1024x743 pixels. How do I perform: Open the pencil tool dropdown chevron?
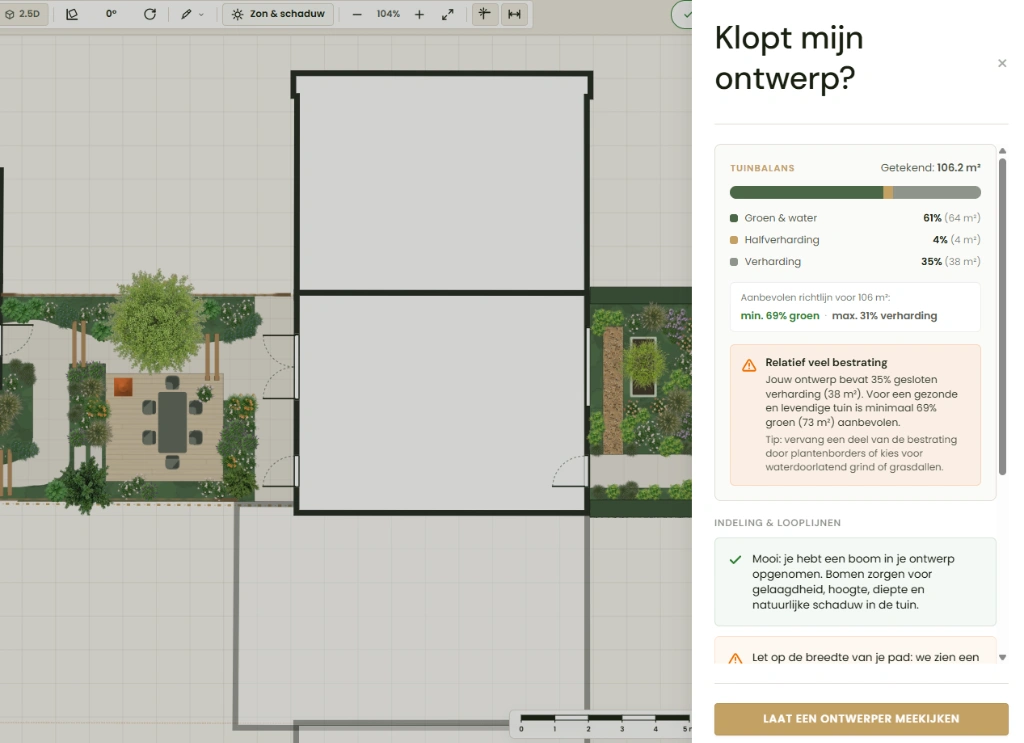point(201,14)
